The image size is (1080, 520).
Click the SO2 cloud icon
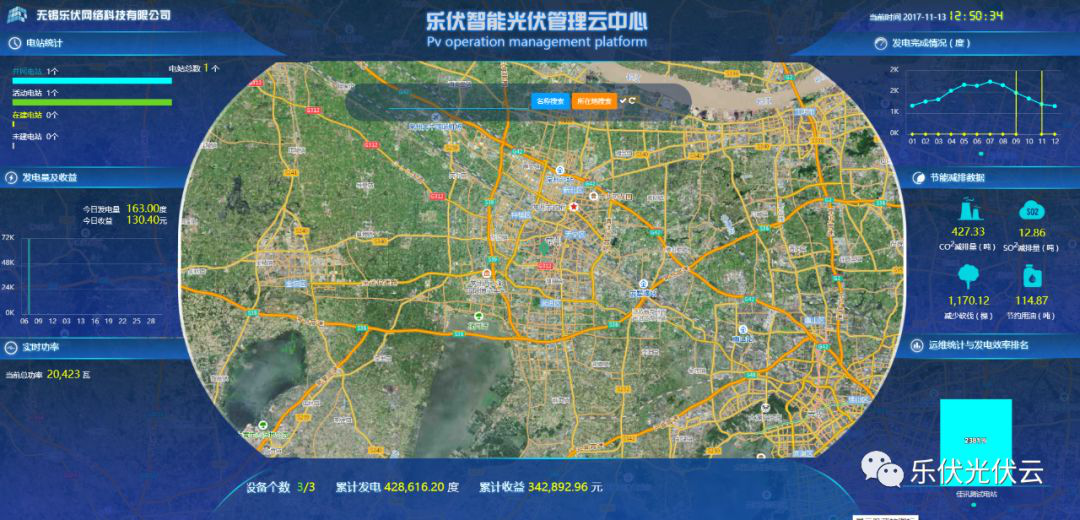(x=1030, y=209)
